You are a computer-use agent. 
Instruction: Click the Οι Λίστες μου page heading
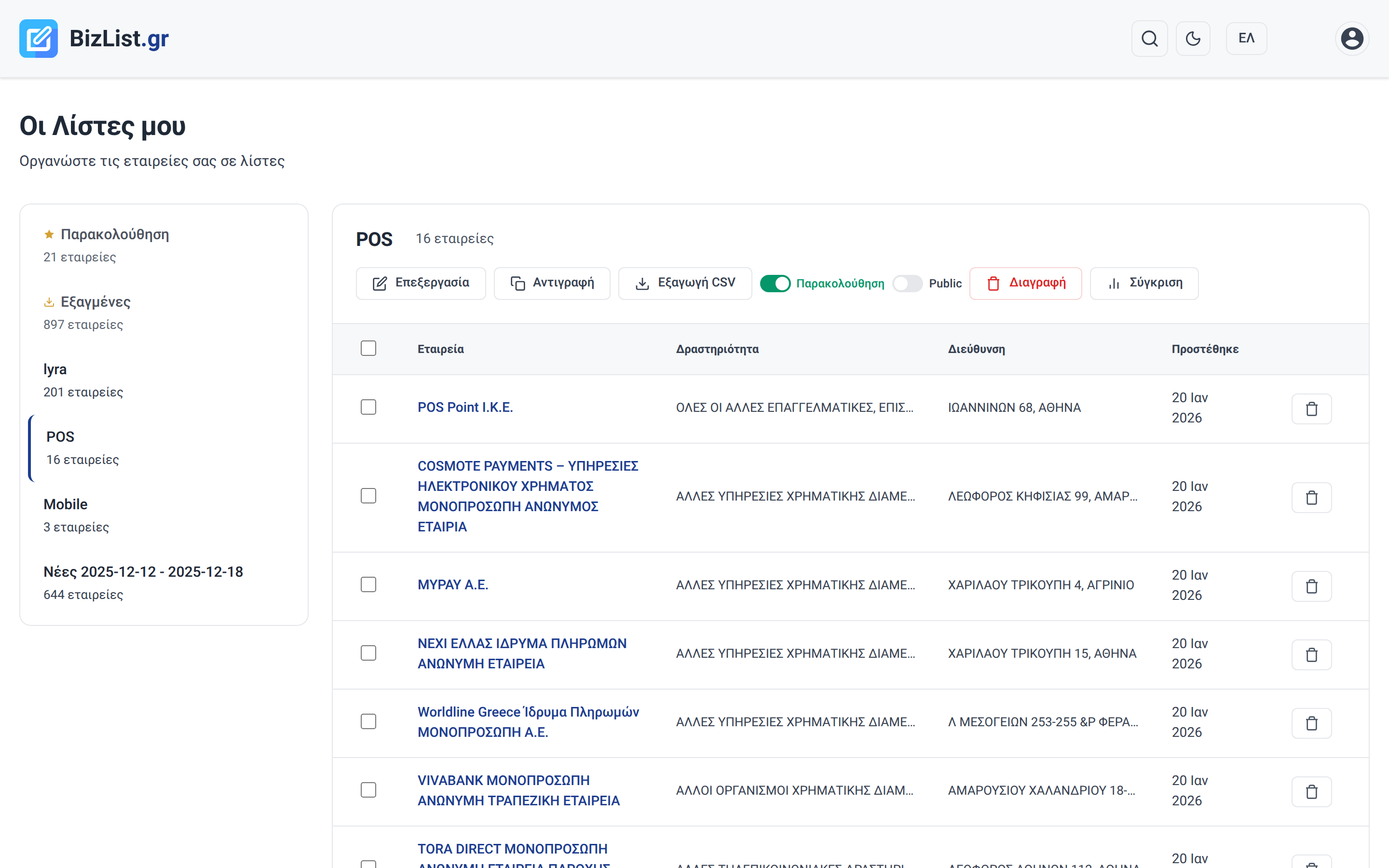pyautogui.click(x=103, y=126)
